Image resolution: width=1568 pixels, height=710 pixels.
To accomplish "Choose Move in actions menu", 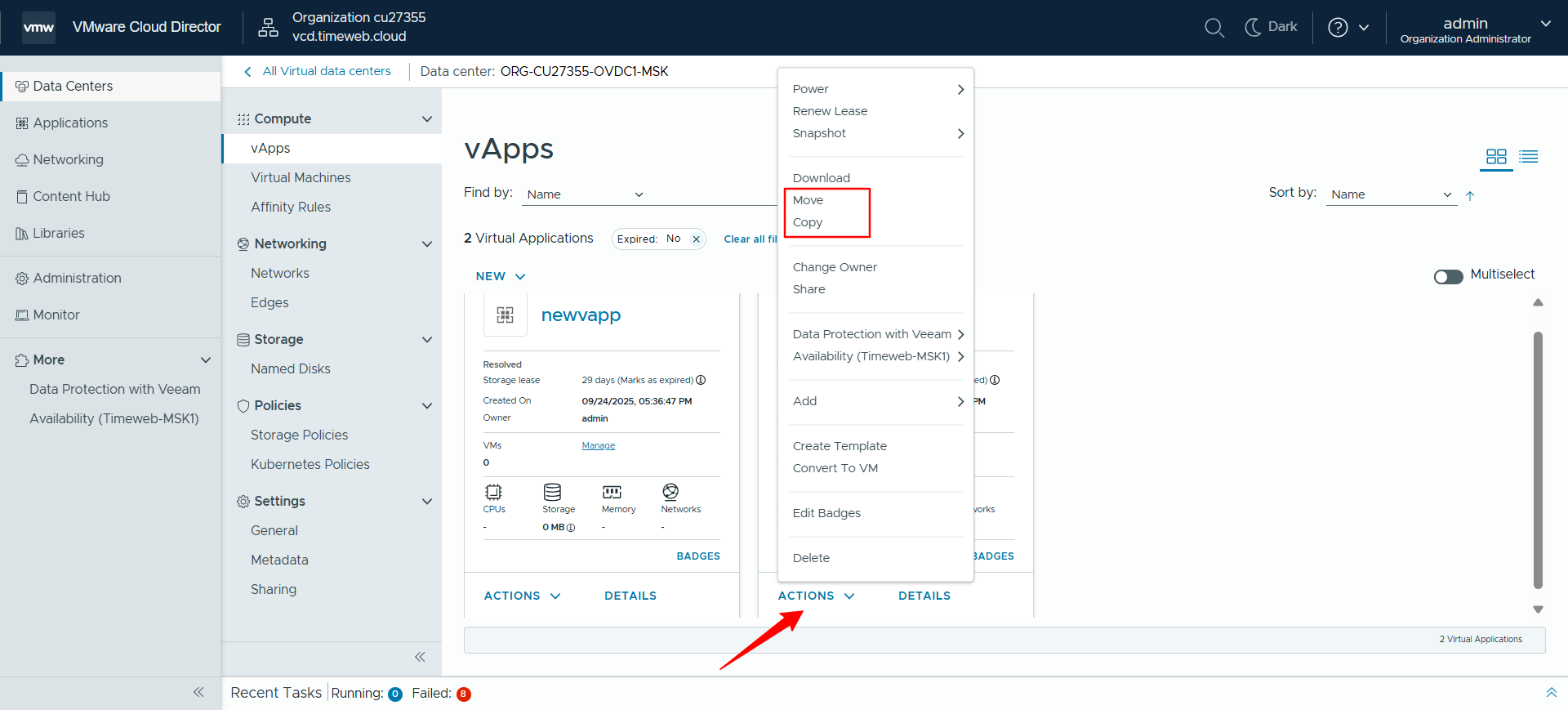I will [808, 199].
